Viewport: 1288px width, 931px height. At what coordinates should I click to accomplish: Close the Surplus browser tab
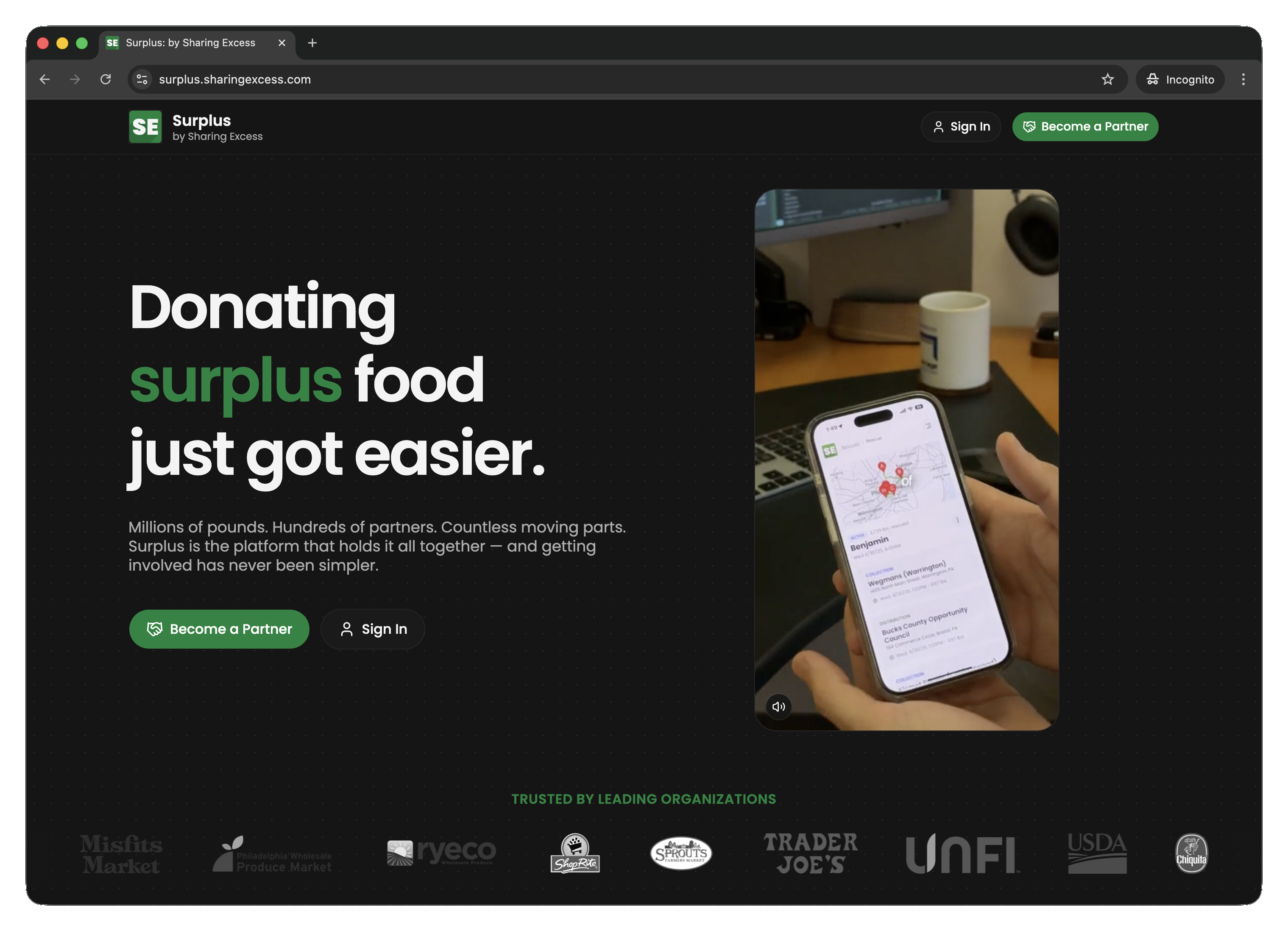click(x=282, y=43)
